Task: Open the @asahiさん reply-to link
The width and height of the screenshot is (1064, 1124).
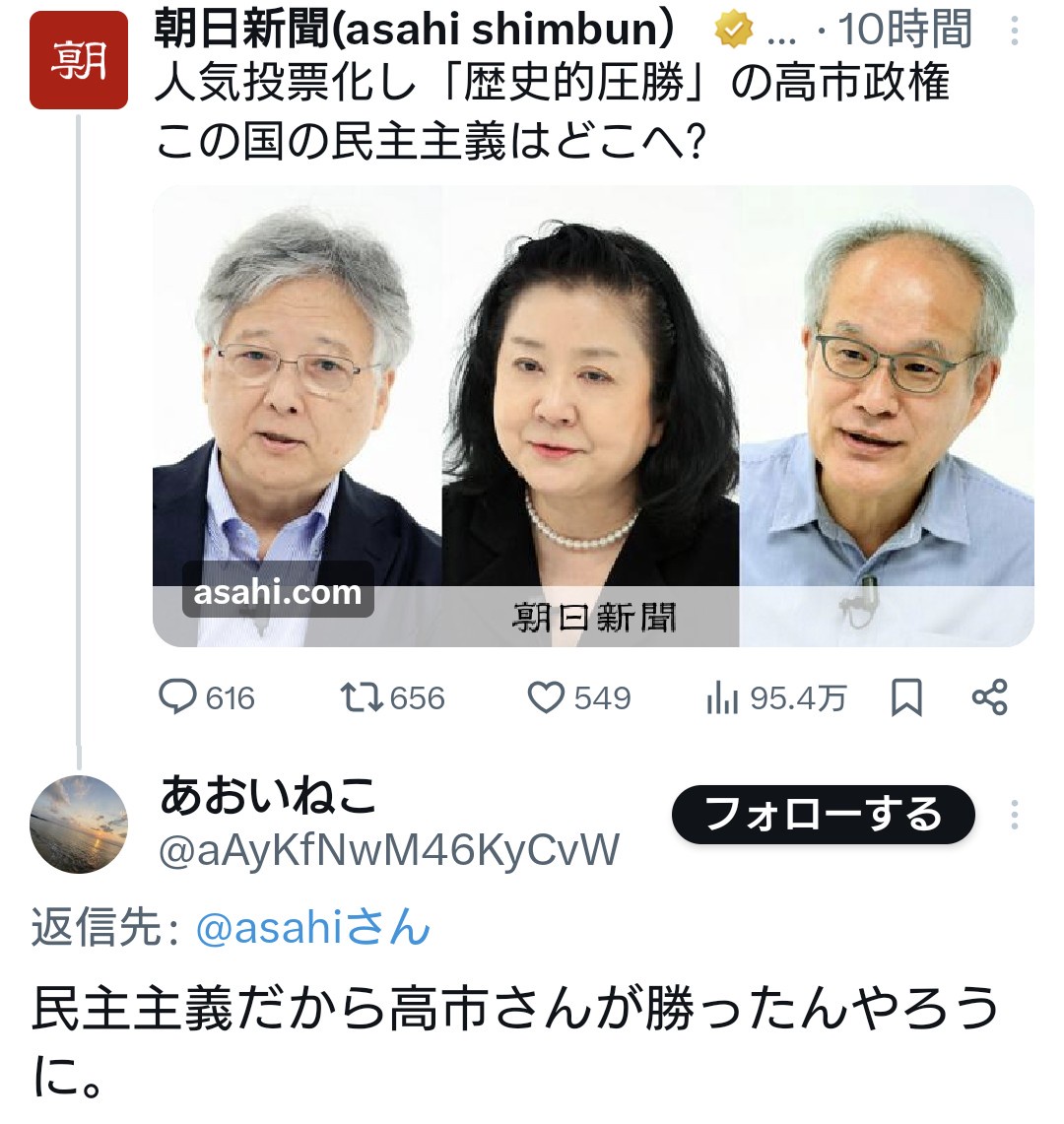Action: pyautogui.click(x=312, y=928)
